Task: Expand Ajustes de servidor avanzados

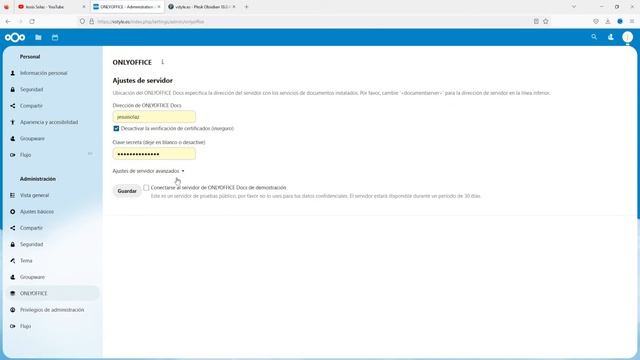Action: (149, 171)
